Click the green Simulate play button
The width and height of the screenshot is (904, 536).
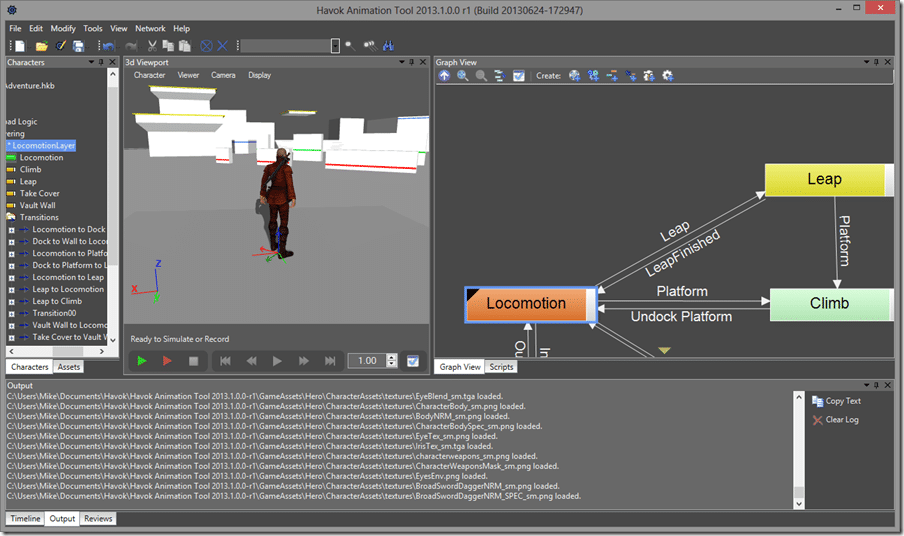141,361
